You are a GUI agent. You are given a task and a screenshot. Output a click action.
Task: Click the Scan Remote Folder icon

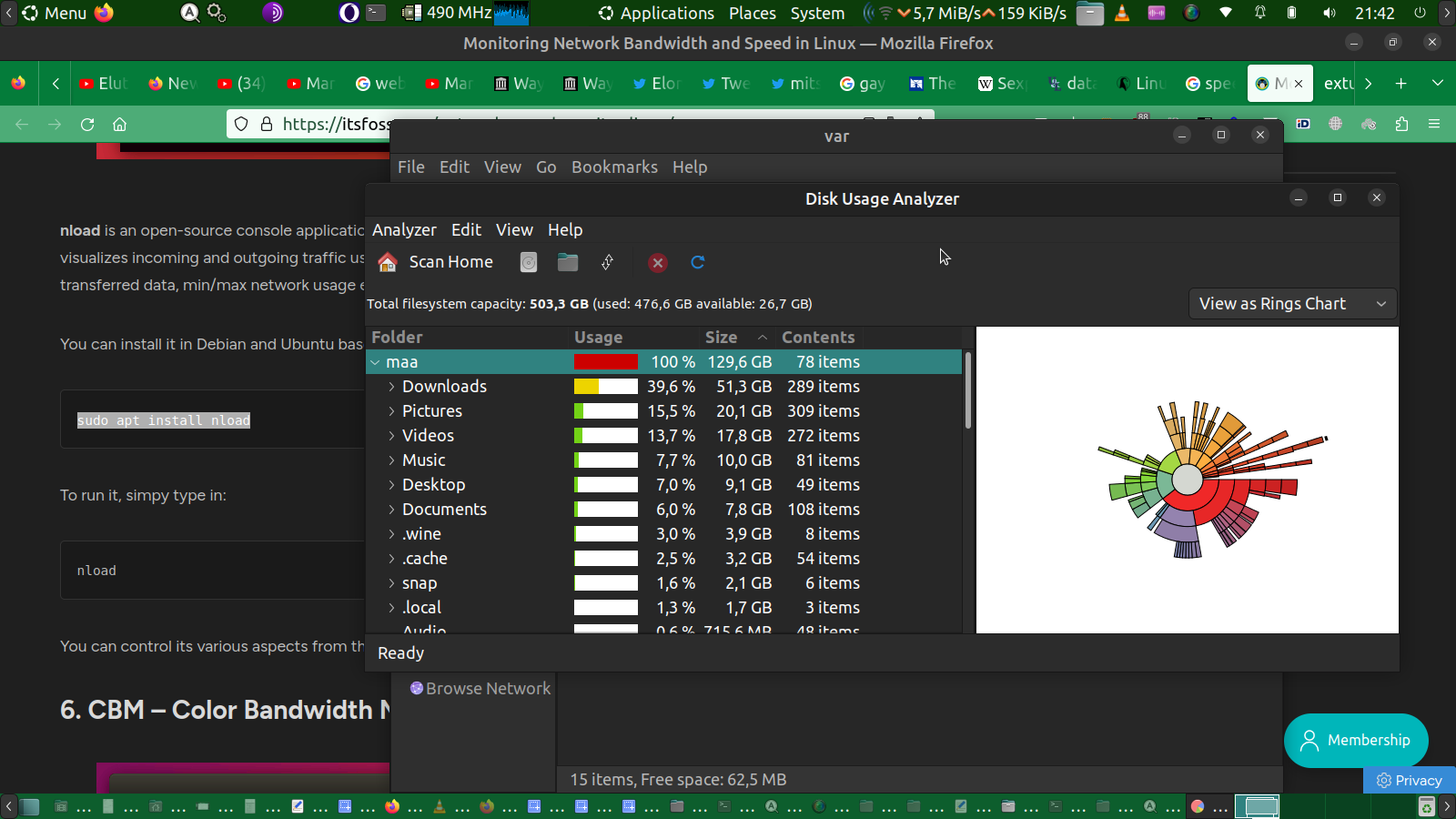click(x=607, y=262)
